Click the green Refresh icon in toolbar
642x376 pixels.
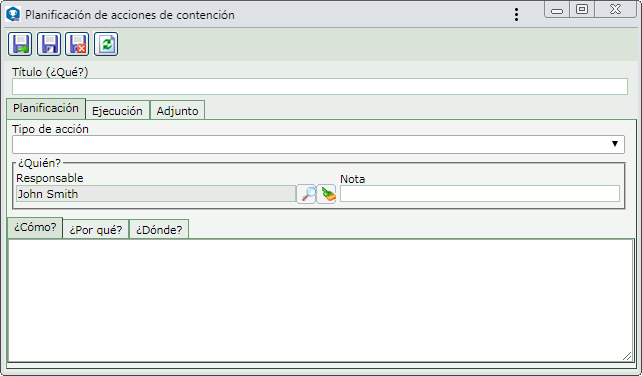[106, 44]
